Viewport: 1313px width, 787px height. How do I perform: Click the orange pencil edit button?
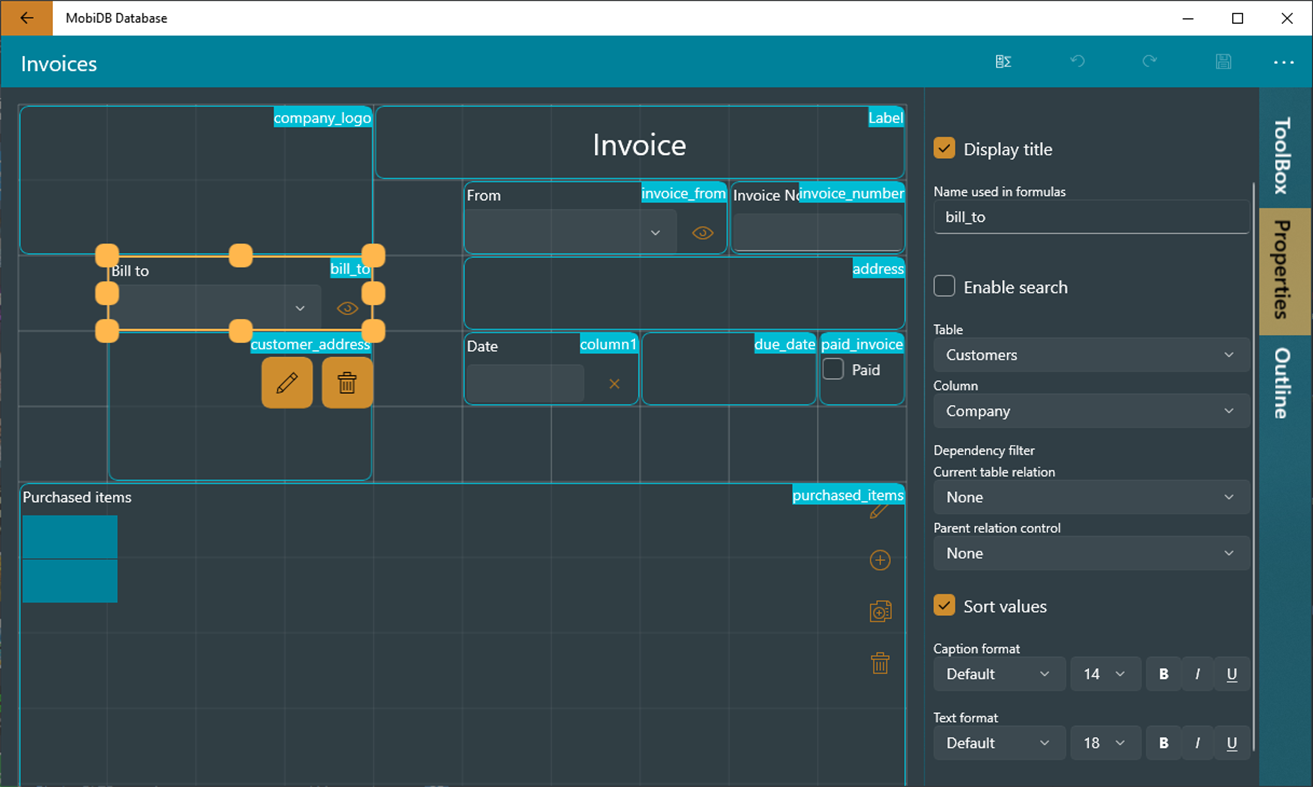pyautogui.click(x=287, y=382)
